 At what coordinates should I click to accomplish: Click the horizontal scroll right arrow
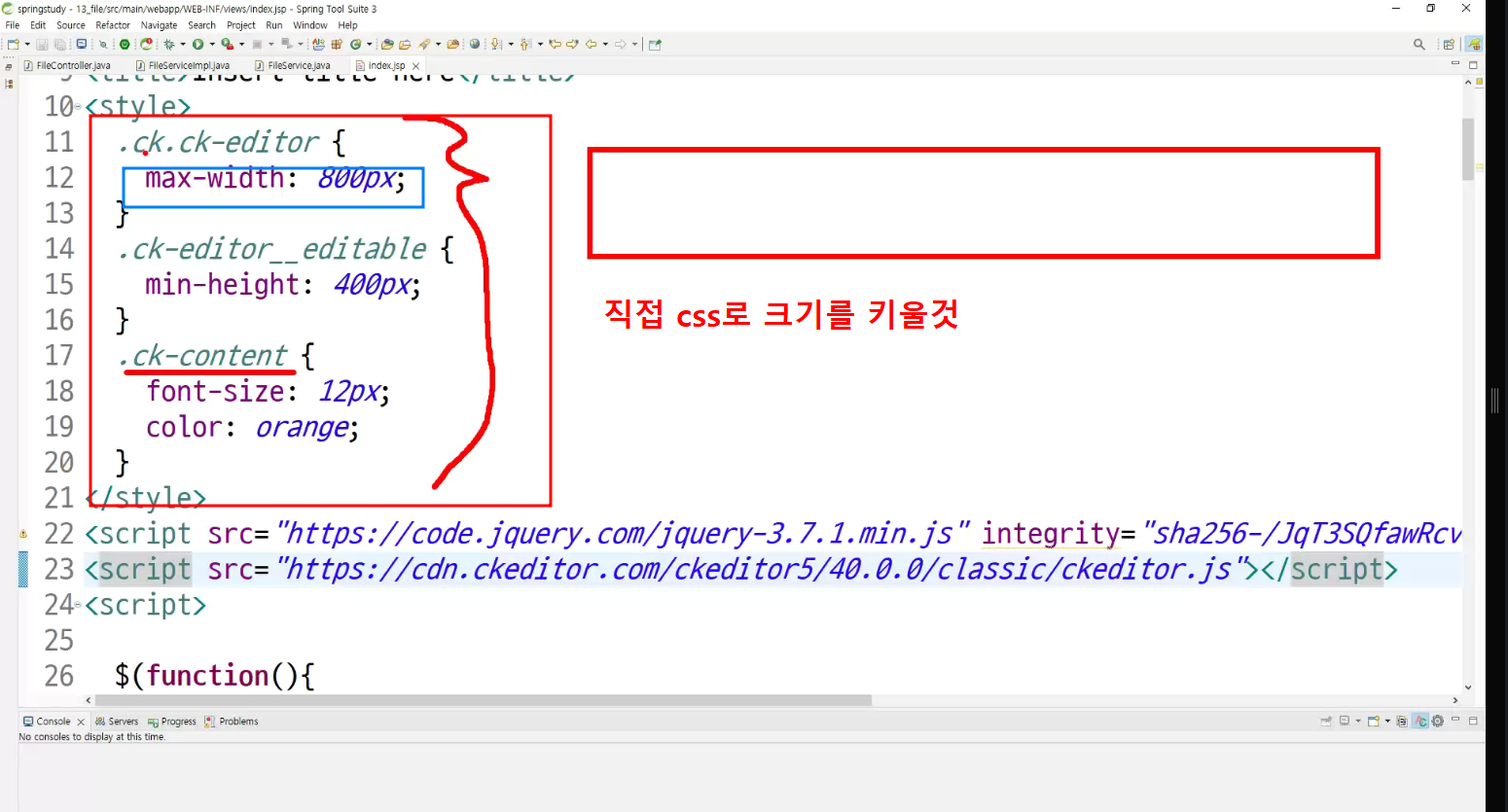point(1455,700)
